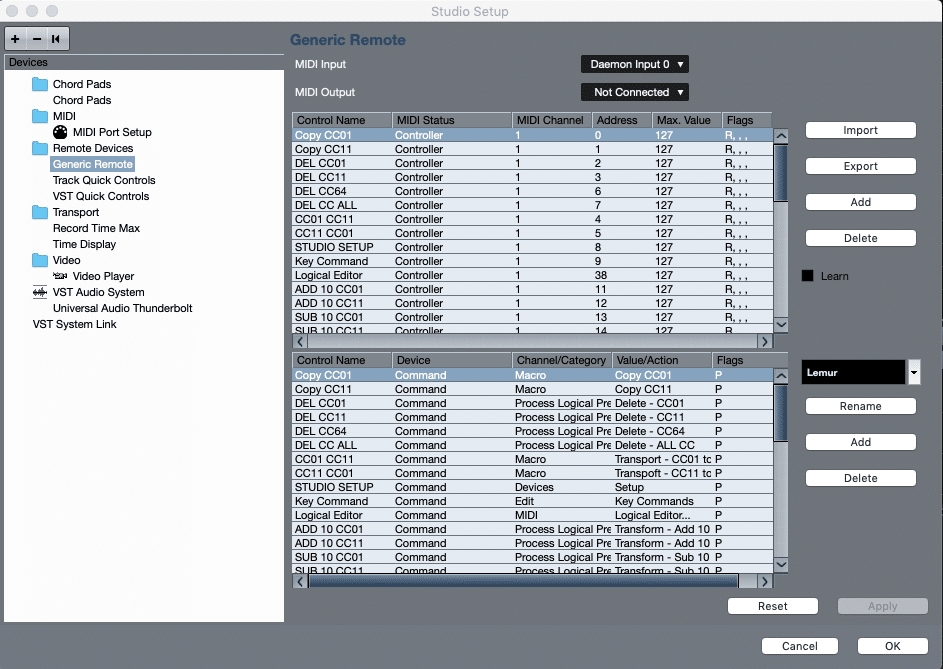
Task: Click the Video Player camera icon
Action: pyautogui.click(x=60, y=276)
